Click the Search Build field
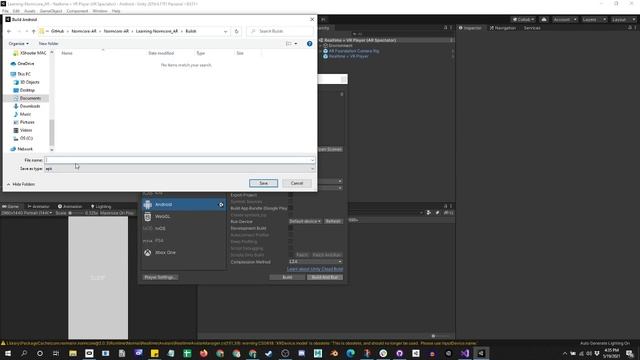 point(281,31)
